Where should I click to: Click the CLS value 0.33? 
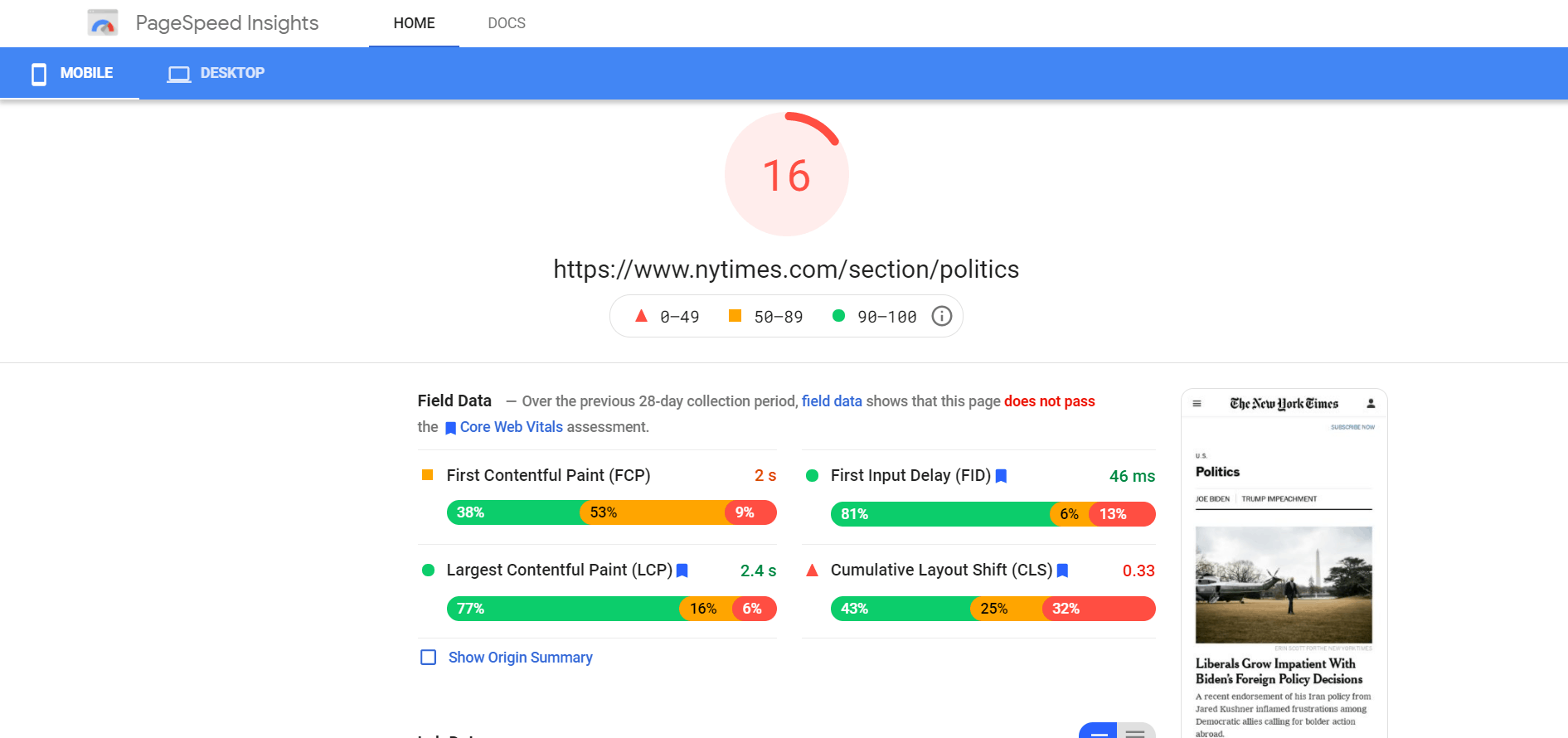(x=1138, y=570)
